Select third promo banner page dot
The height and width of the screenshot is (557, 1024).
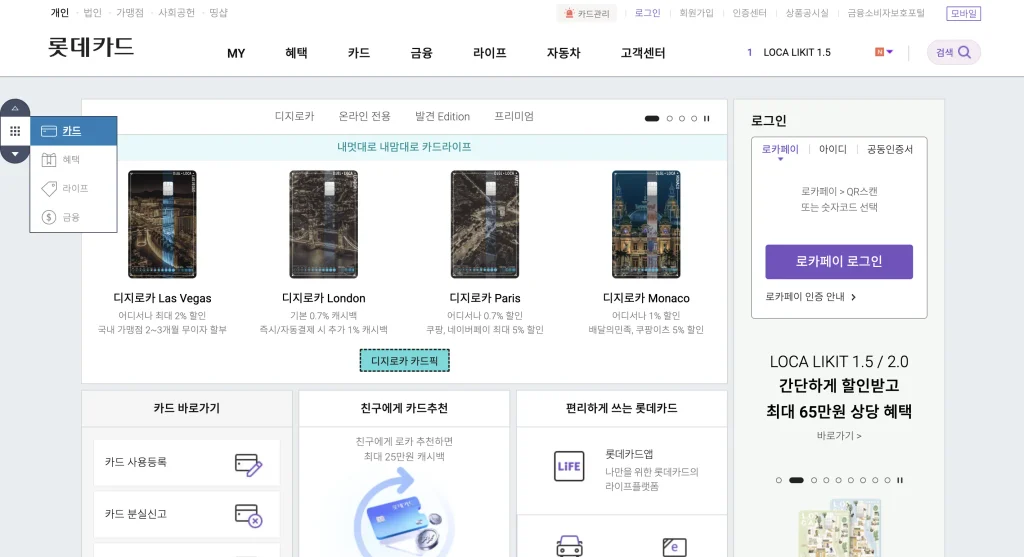(x=814, y=480)
